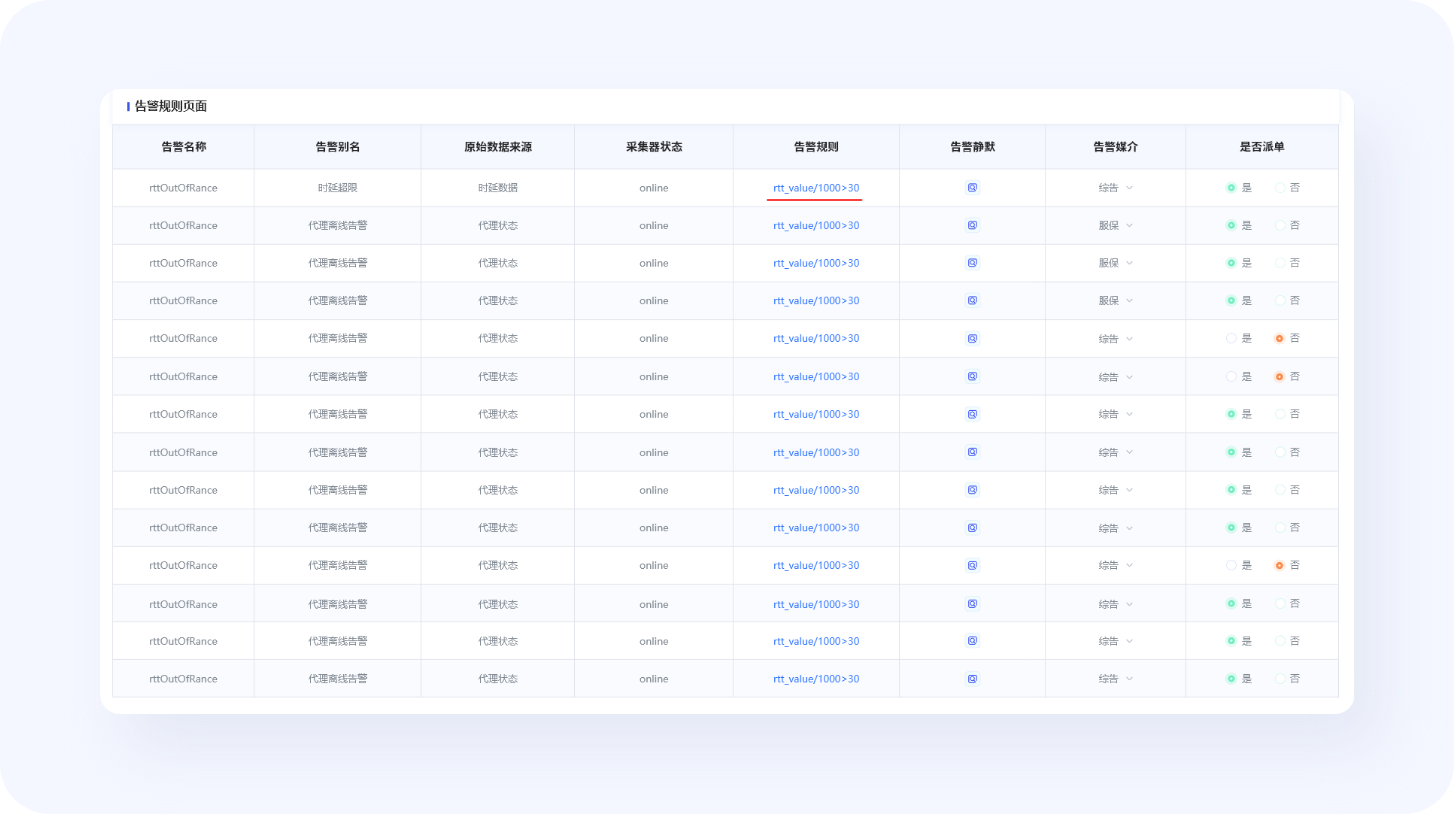This screenshot has height=816, width=1454.
Task: Click 代理离线告警 cell in the bottom row
Action: click(x=337, y=679)
